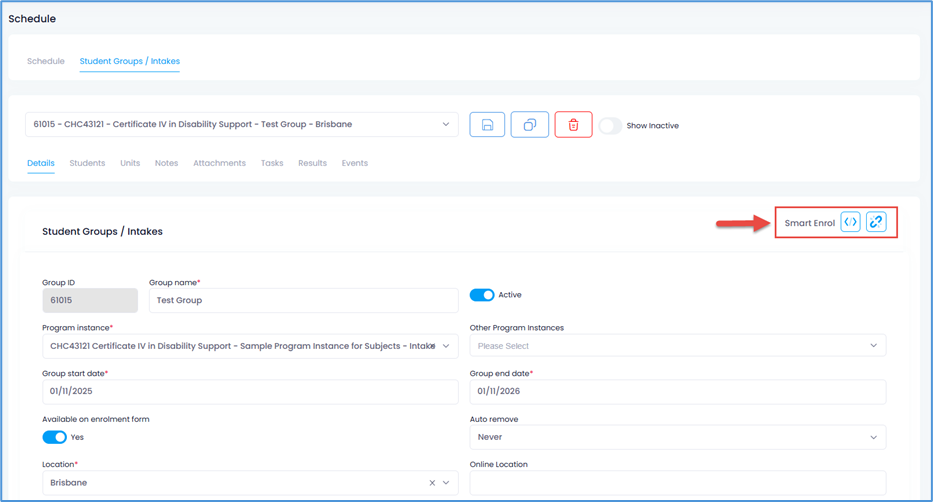Click the red Delete trash icon

point(573,125)
